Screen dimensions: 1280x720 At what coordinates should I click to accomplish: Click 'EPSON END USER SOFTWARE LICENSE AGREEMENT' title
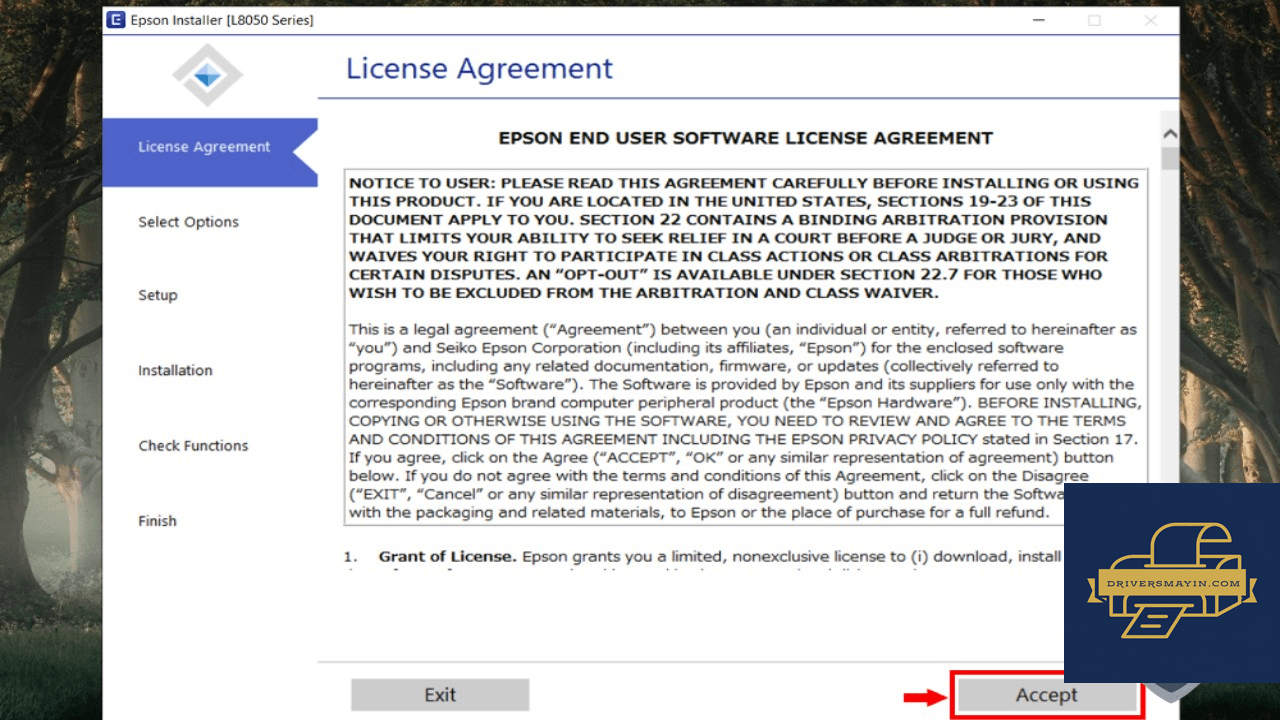coord(746,138)
